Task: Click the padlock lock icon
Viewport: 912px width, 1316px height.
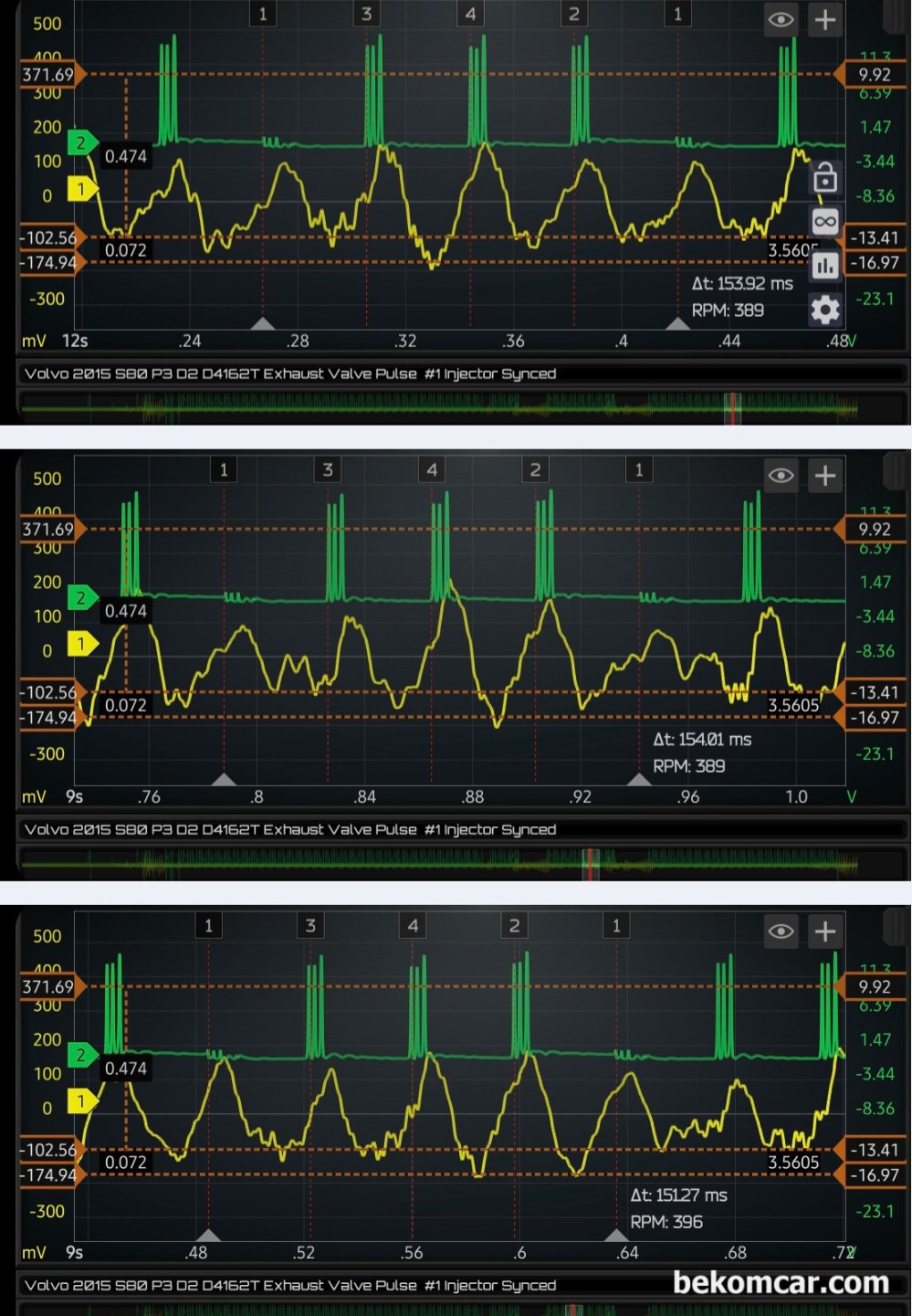Action: [824, 177]
